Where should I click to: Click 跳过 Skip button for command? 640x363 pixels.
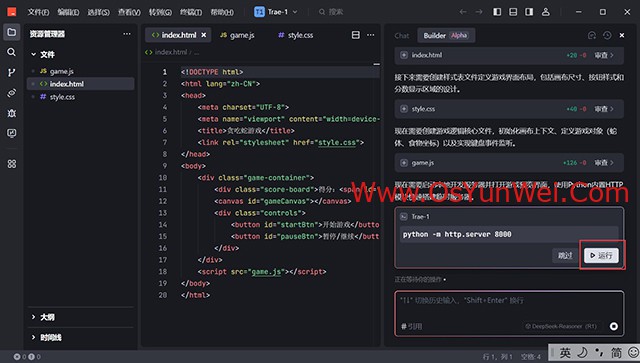click(565, 256)
